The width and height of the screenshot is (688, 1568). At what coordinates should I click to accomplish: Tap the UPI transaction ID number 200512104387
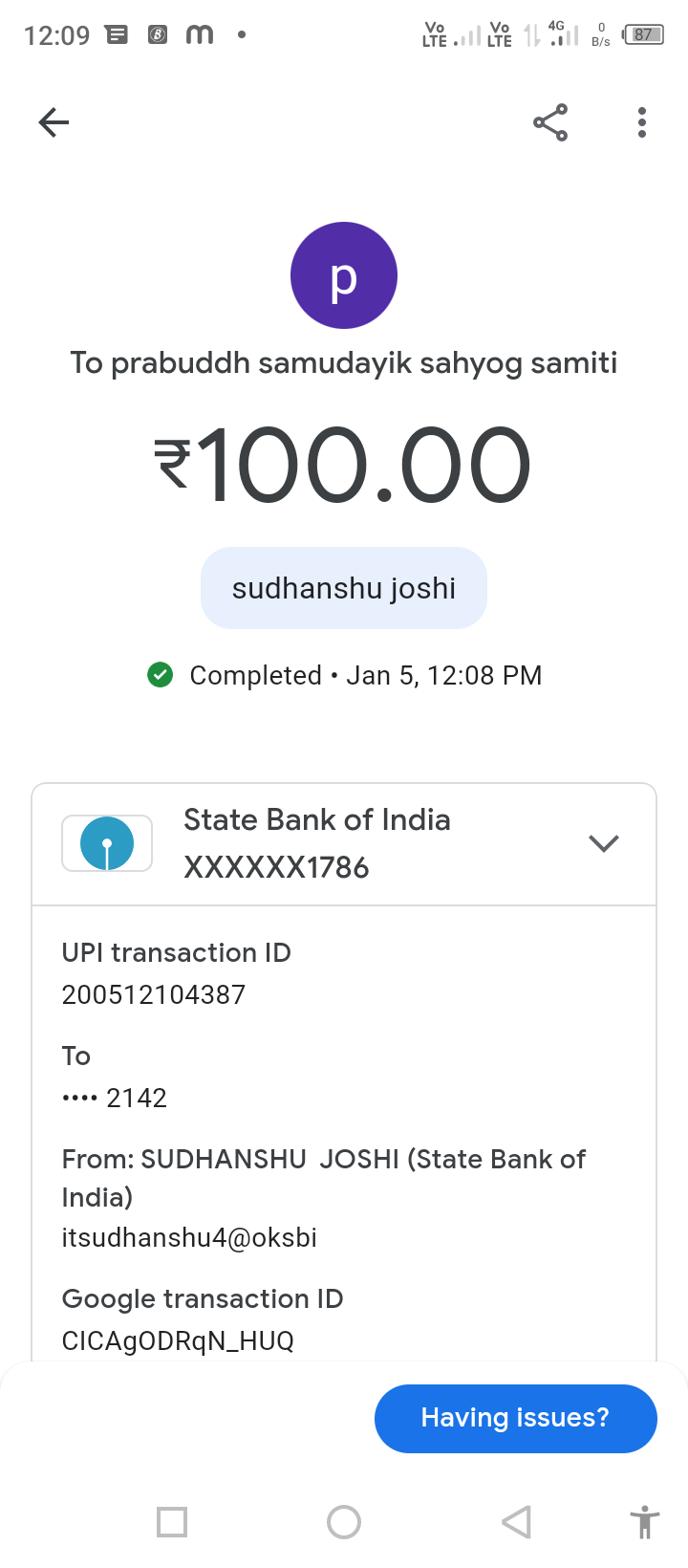pos(154,994)
